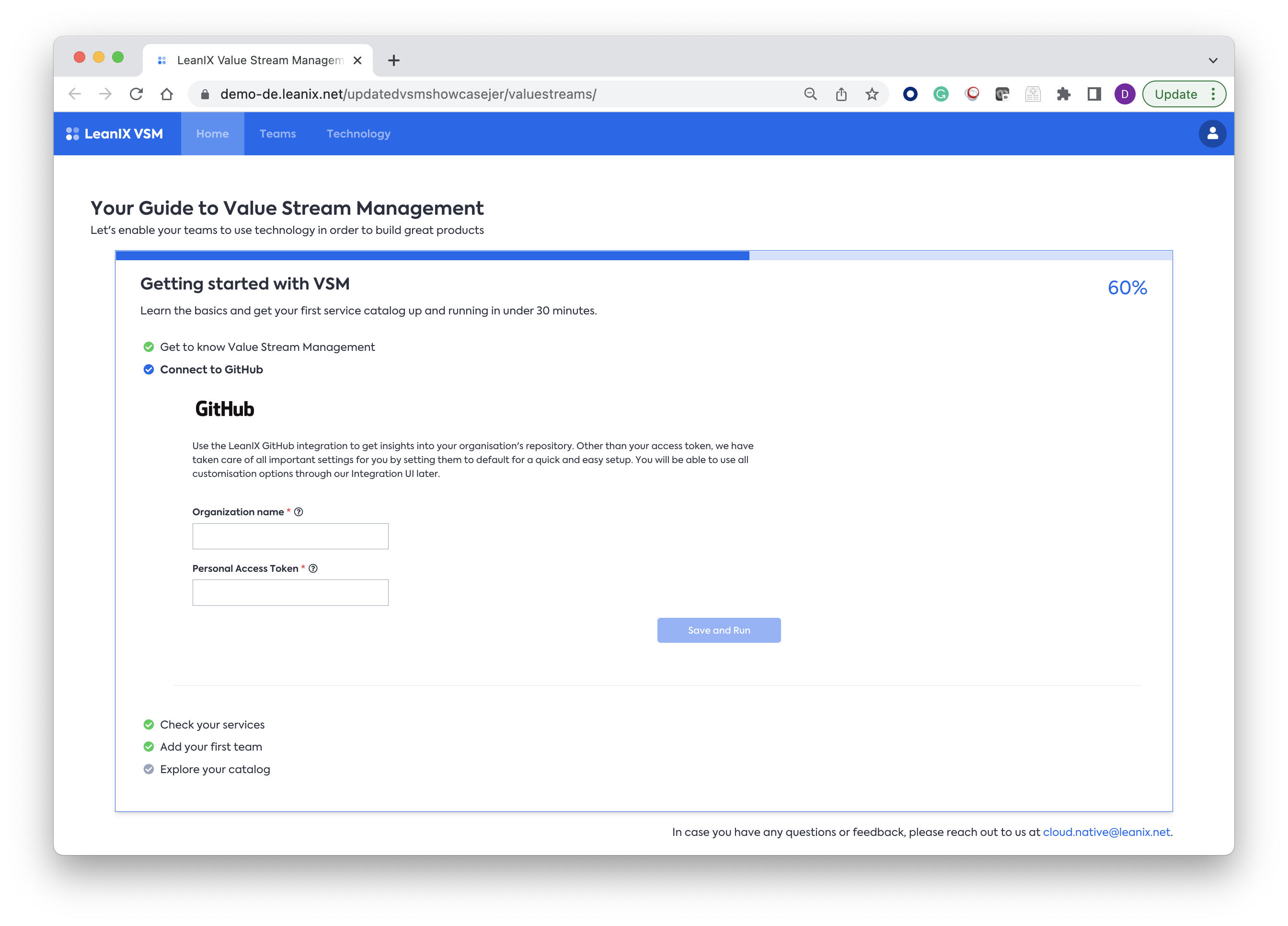1288x926 pixels.
Task: Click the Grammarly extension icon
Action: click(941, 94)
